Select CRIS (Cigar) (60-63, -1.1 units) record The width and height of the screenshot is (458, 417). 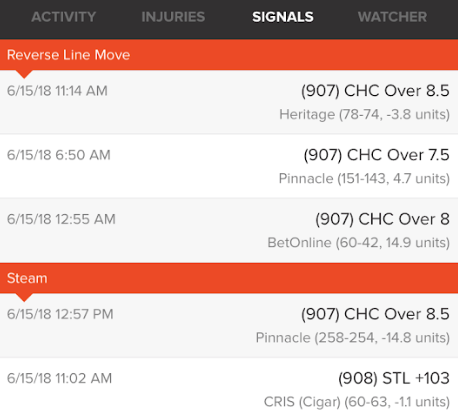click(x=357, y=402)
